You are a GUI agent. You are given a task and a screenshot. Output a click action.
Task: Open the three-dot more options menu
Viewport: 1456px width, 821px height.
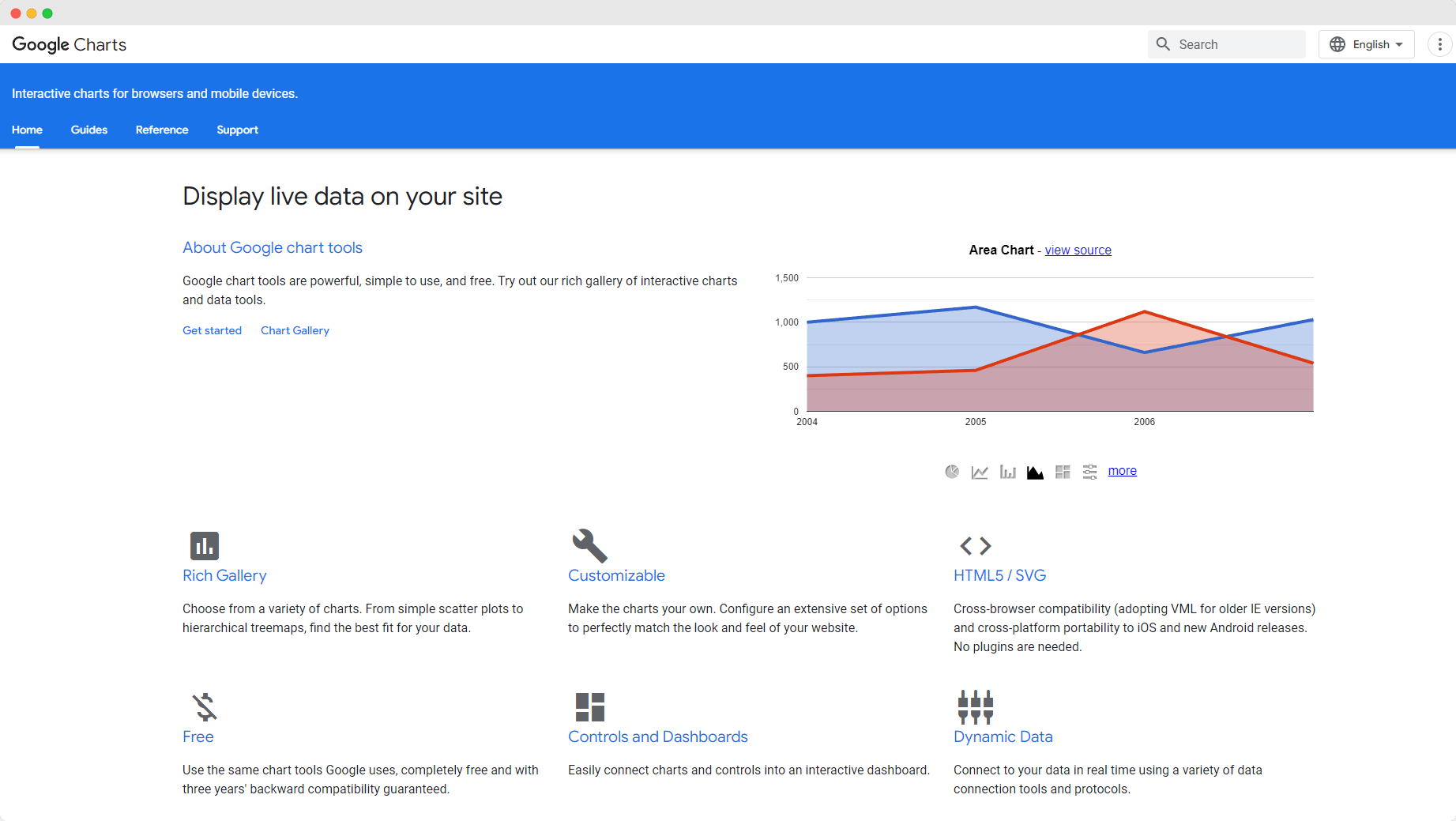click(x=1440, y=44)
